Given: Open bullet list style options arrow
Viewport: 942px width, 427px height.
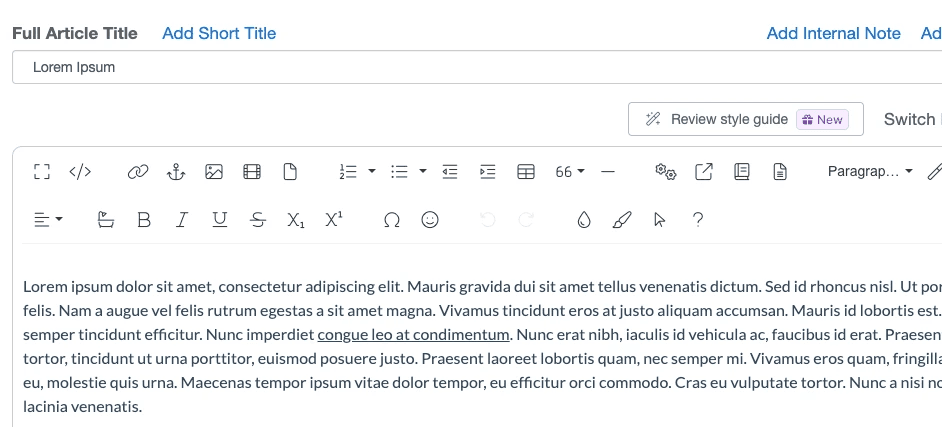Looking at the screenshot, I should 423,172.
